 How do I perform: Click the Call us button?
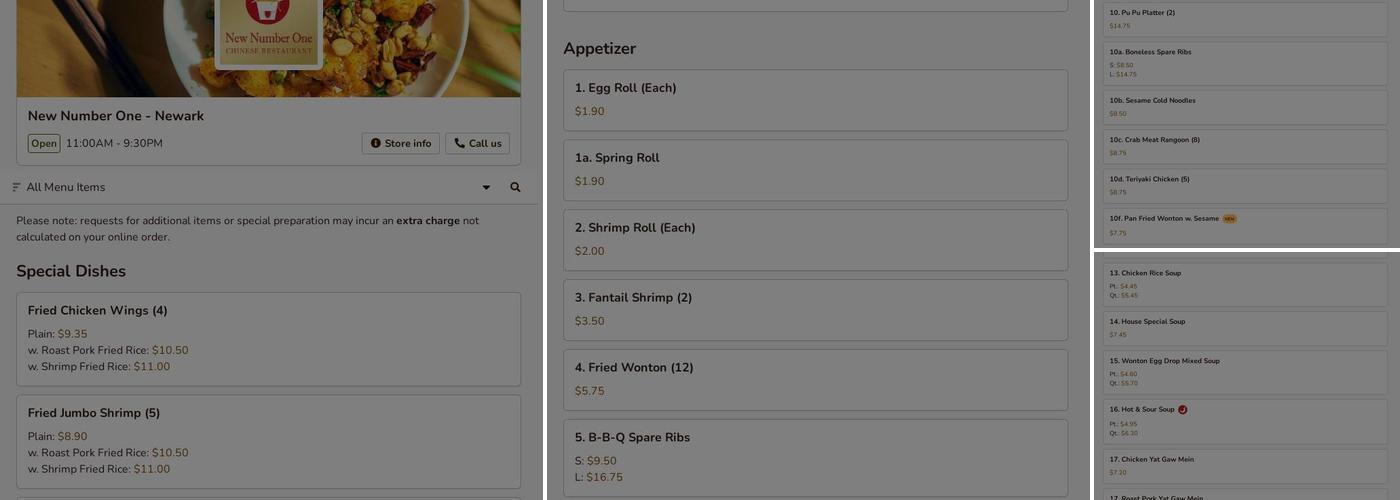pyautogui.click(x=477, y=144)
